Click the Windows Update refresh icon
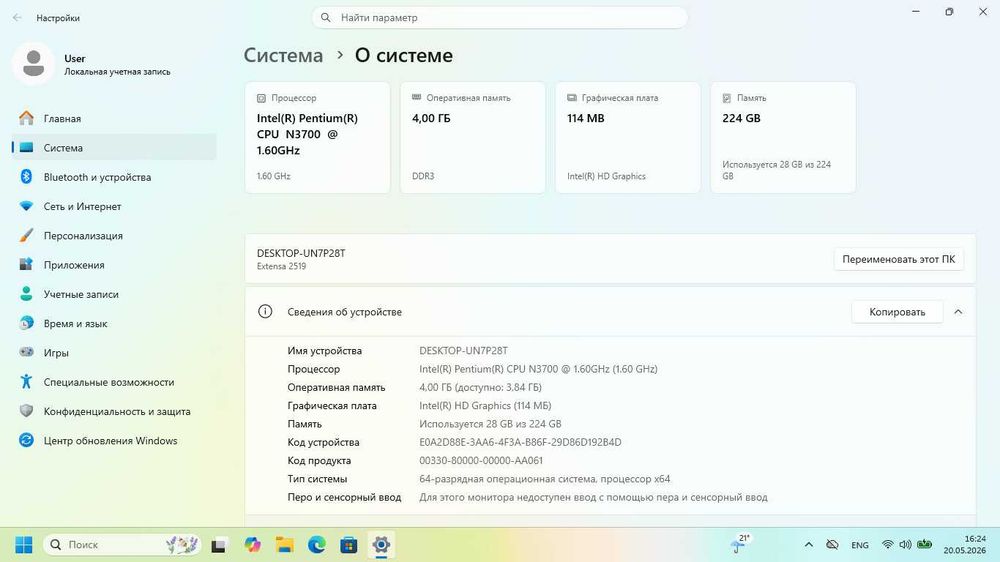Image resolution: width=1000 pixels, height=562 pixels. click(x=26, y=440)
